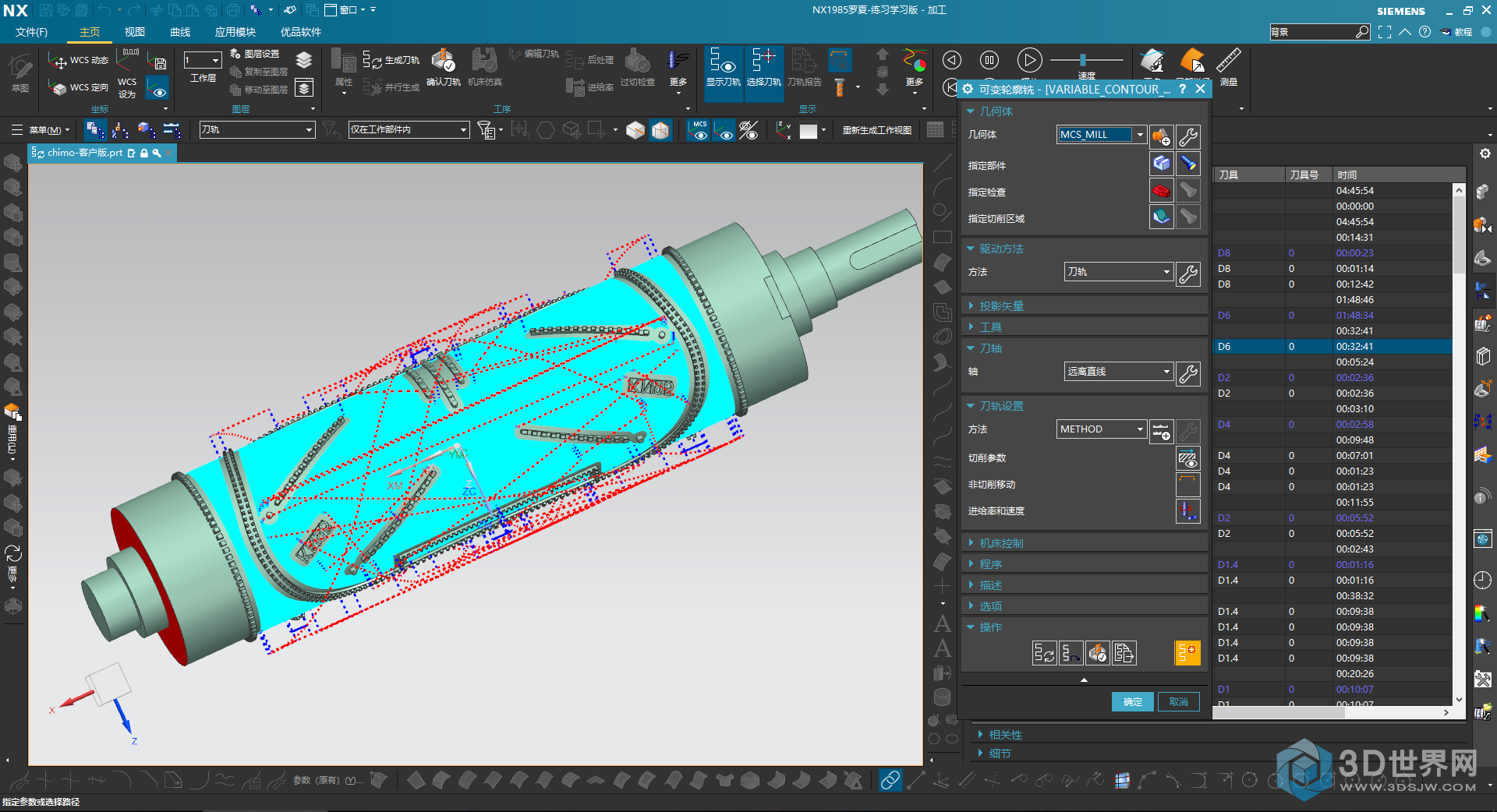Toggle the first blue selection-filter icon after 菜单(M)
The height and width of the screenshot is (812, 1497).
tap(95, 130)
